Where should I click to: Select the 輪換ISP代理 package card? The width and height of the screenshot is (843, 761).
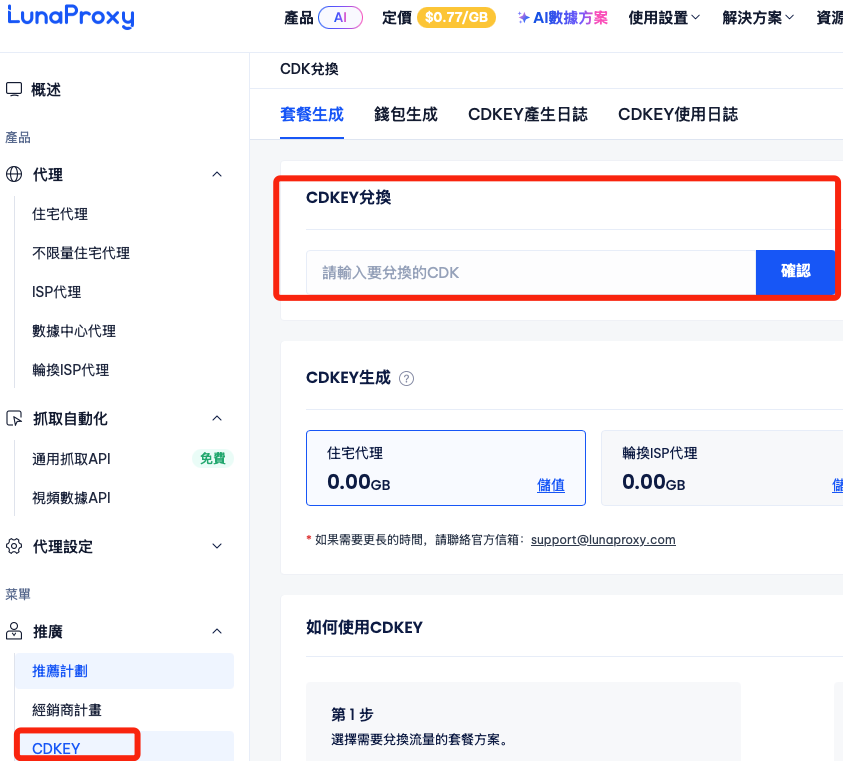point(720,468)
